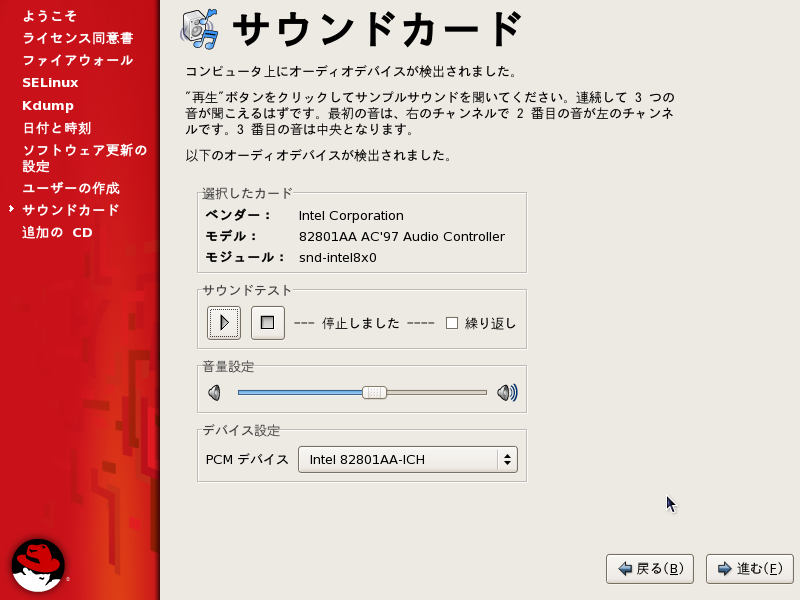This screenshot has width=800, height=600.
Task: Click the PCM デバイス label
Action: click(x=247, y=460)
